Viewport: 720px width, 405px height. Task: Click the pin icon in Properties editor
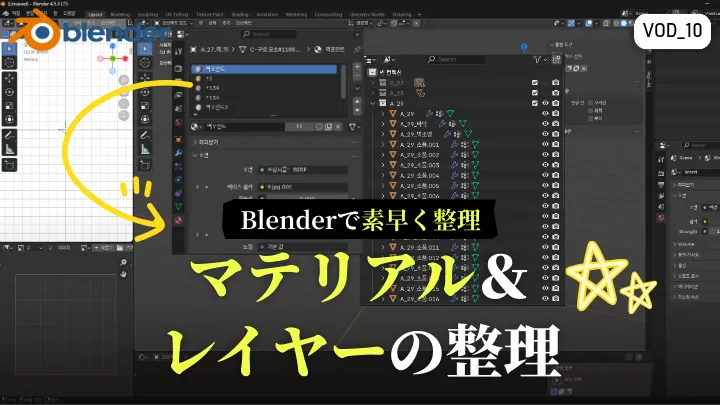coord(357,49)
